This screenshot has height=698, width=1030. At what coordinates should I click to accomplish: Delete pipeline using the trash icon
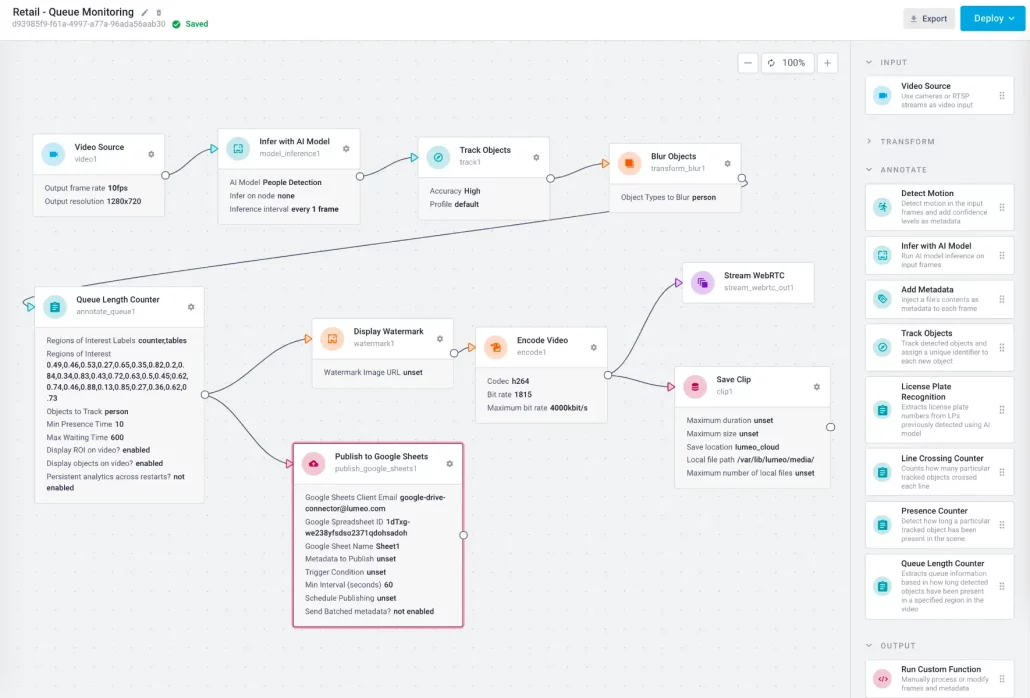point(158,12)
